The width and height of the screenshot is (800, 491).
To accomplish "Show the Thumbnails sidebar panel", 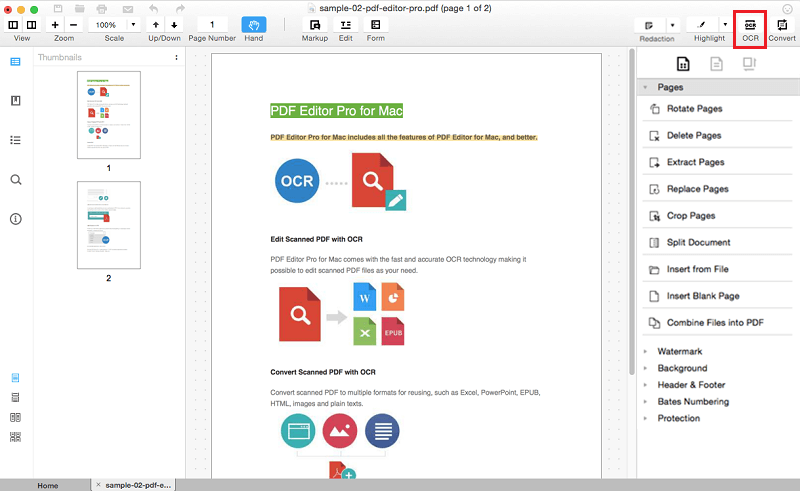I will [x=15, y=62].
